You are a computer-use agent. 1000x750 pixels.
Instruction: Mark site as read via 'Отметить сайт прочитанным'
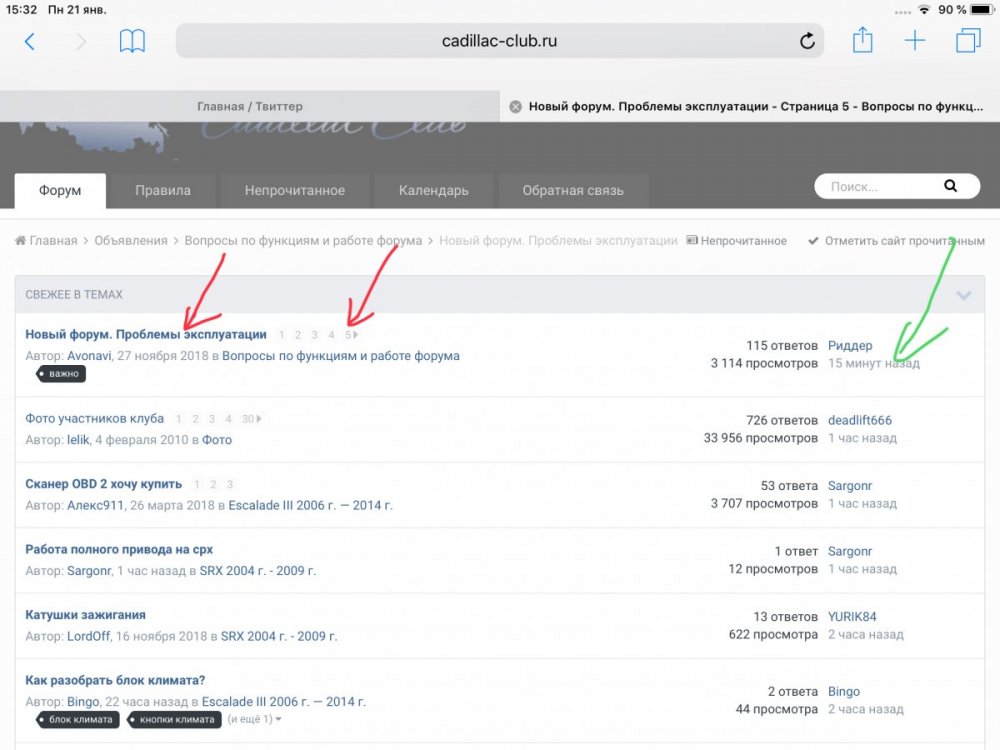pos(896,241)
